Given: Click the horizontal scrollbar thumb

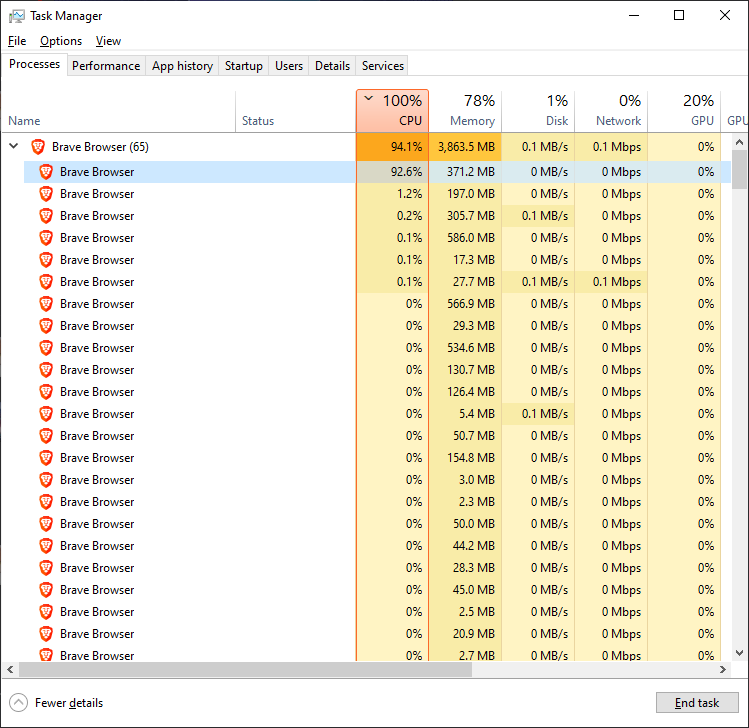Looking at the screenshot, I should click(245, 670).
